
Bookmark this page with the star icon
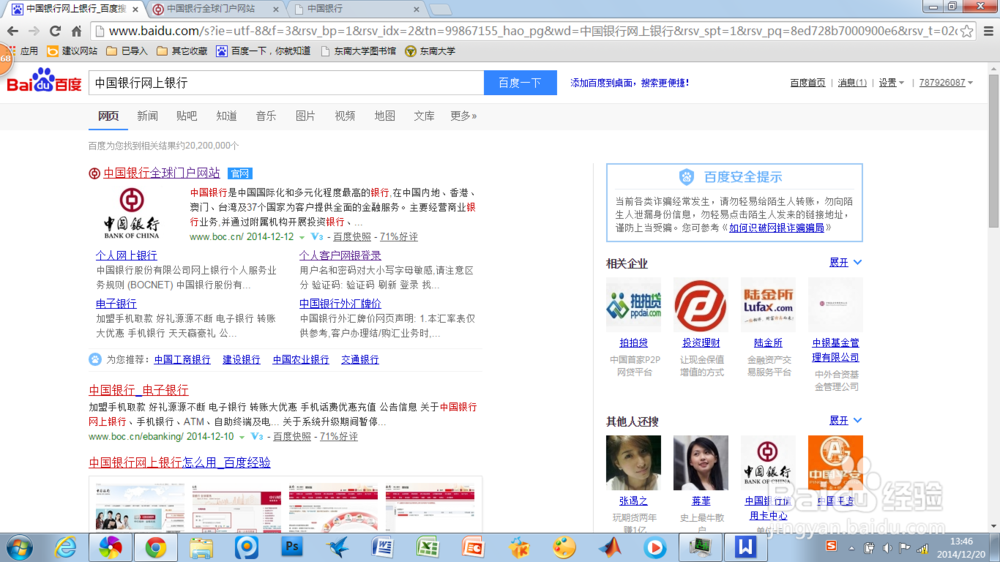[967, 31]
